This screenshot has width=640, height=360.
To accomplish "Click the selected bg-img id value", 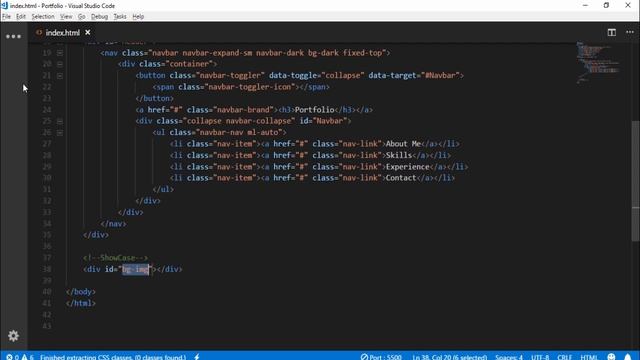I will tap(136, 269).
